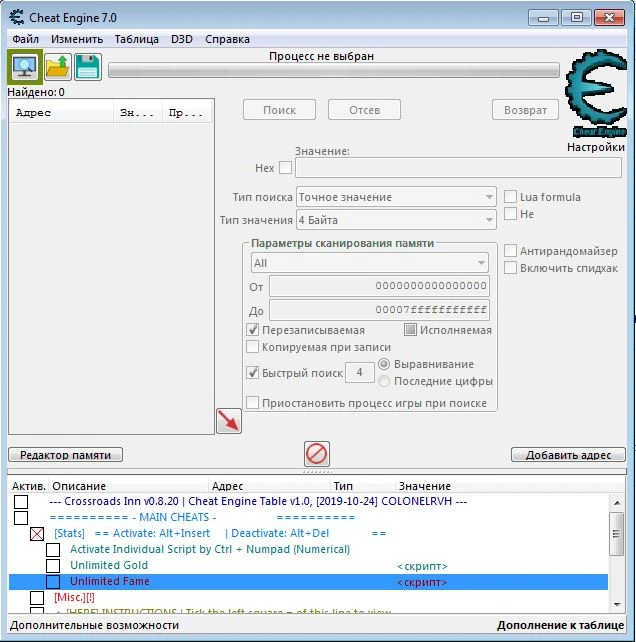
Task: Open the Тип значения dropdown
Action: point(396,220)
